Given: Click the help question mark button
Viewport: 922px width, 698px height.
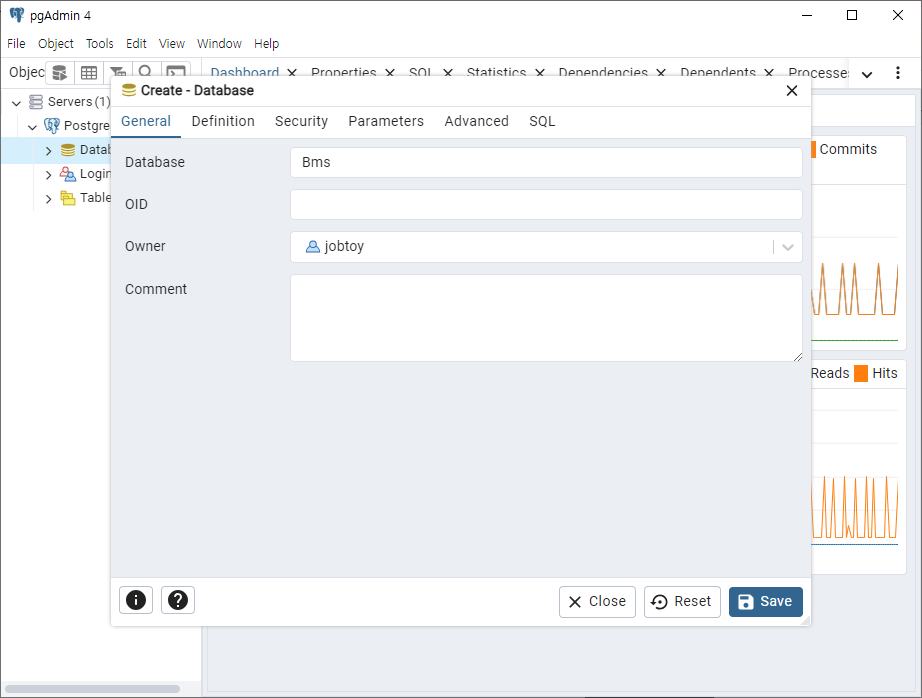Looking at the screenshot, I should pos(178,600).
